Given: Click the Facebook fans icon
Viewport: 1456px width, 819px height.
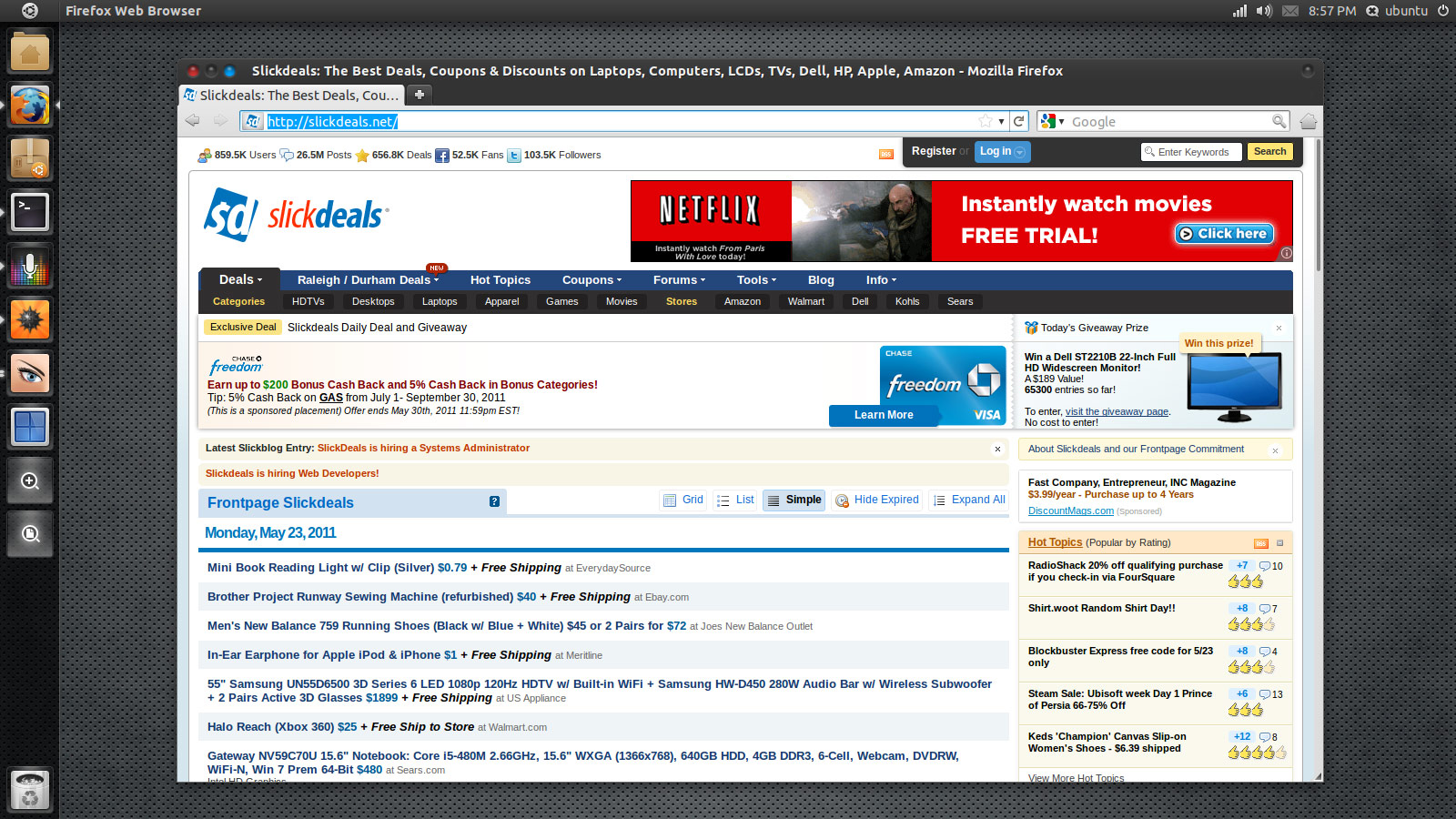Looking at the screenshot, I should click(441, 156).
